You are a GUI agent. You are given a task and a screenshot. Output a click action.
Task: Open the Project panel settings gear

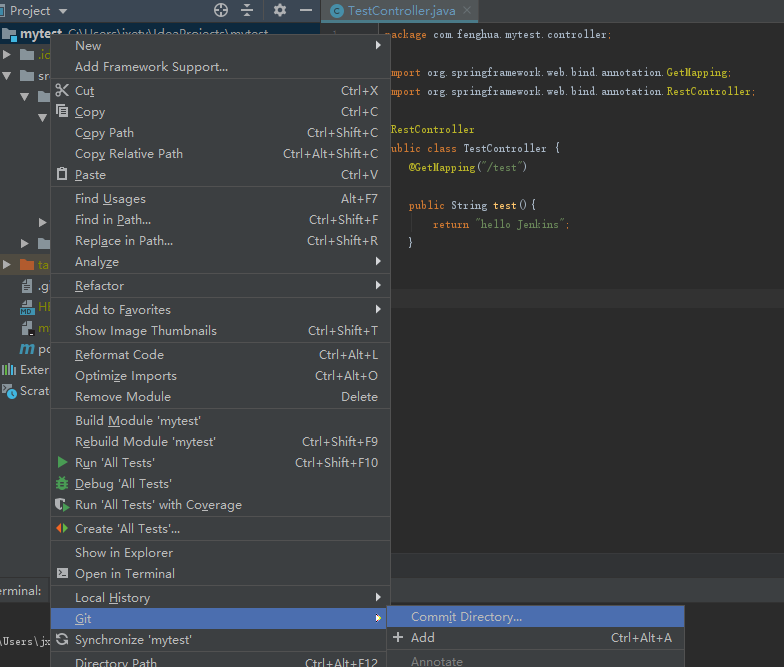[280, 10]
